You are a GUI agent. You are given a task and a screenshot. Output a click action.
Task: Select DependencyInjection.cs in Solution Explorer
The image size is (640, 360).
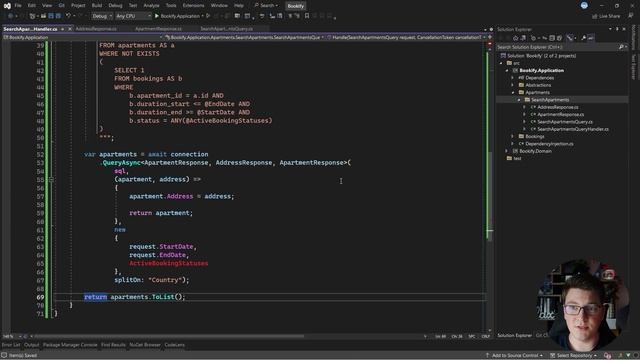[x=549, y=144]
